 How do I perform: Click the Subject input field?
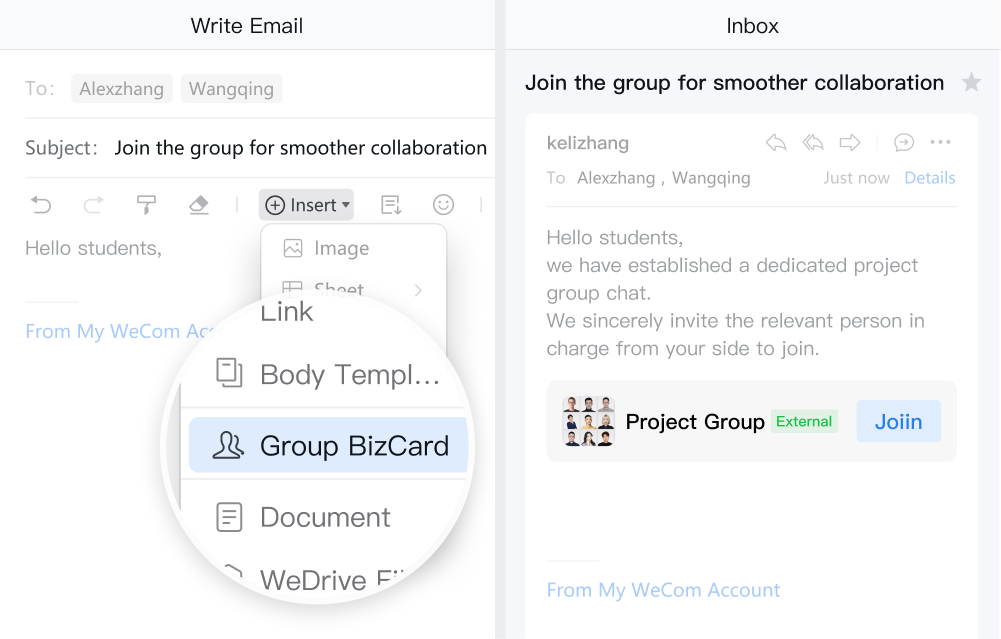[x=300, y=148]
